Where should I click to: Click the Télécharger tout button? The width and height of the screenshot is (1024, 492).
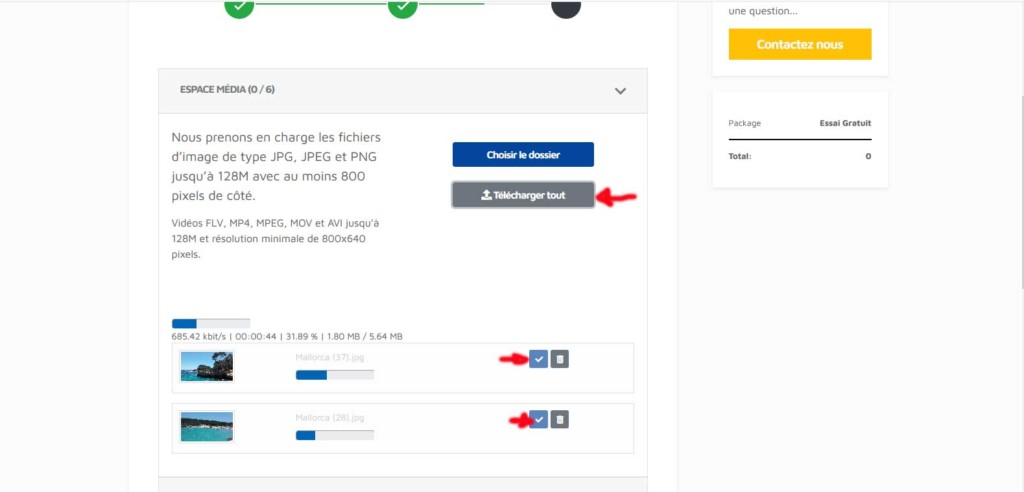(x=523, y=195)
